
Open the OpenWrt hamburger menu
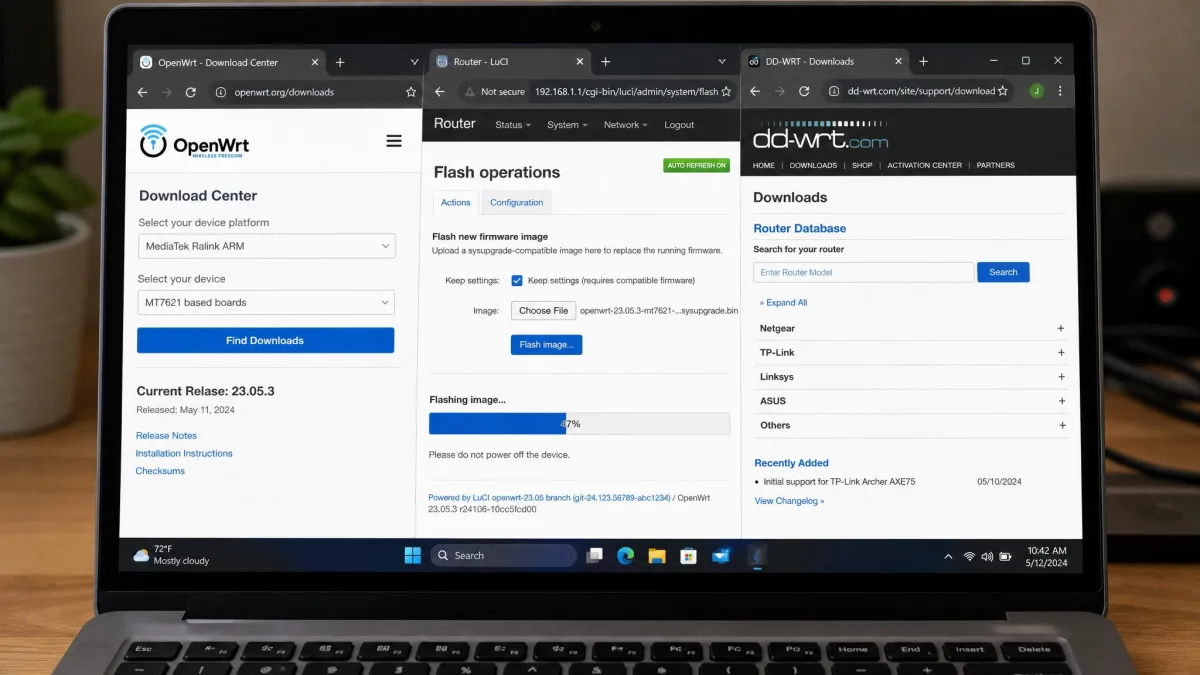coord(394,141)
